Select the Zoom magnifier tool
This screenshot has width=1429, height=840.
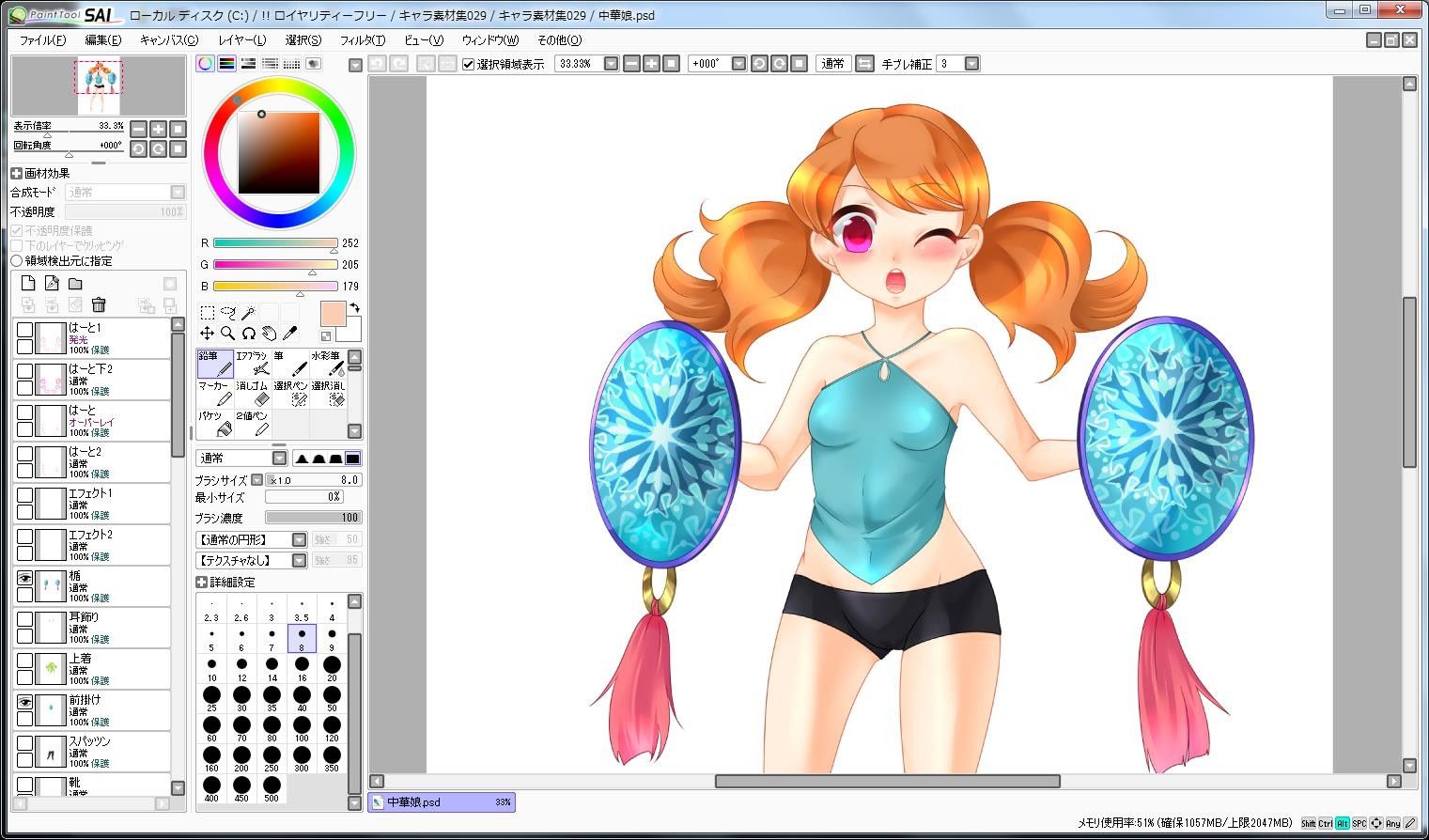[x=227, y=334]
